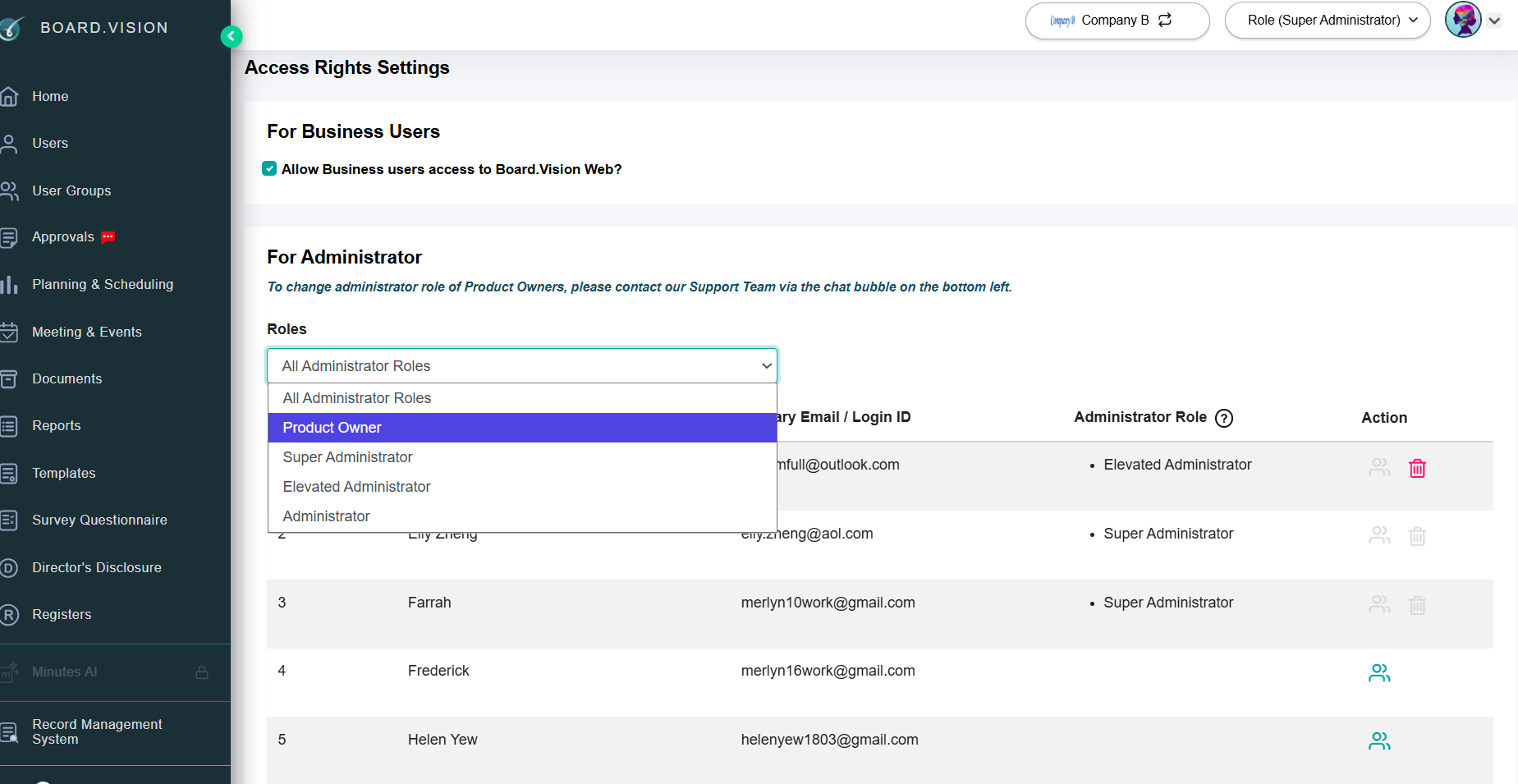Click lock icon beside Minutes AI
Image resolution: width=1518 pixels, height=784 pixels.
[x=202, y=672]
